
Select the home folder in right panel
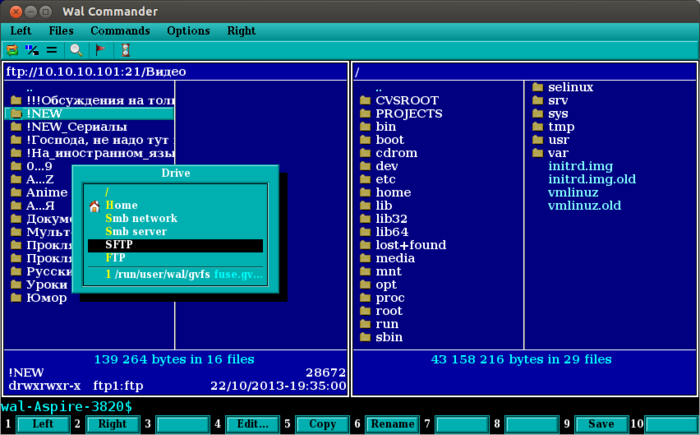(x=438, y=192)
